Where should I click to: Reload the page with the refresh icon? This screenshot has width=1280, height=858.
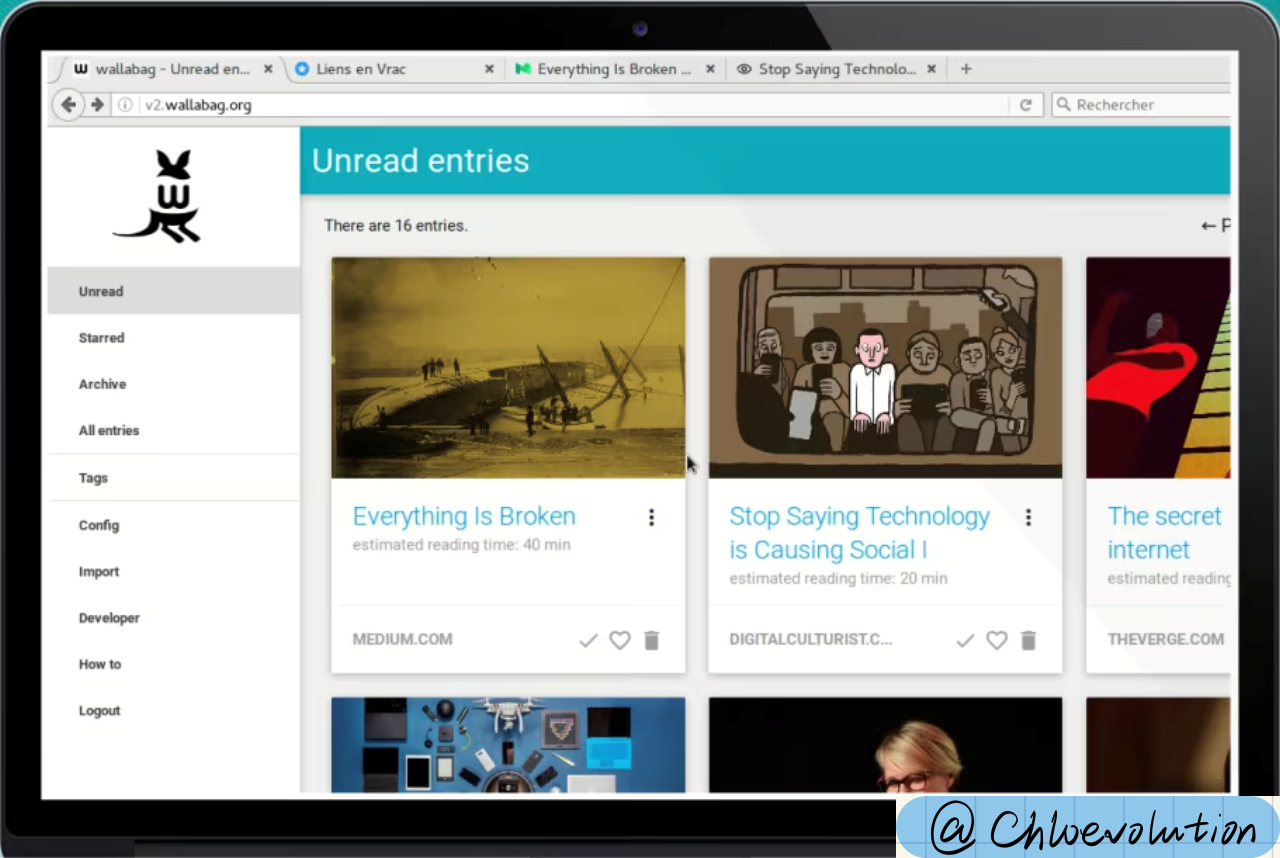pyautogui.click(x=1025, y=105)
